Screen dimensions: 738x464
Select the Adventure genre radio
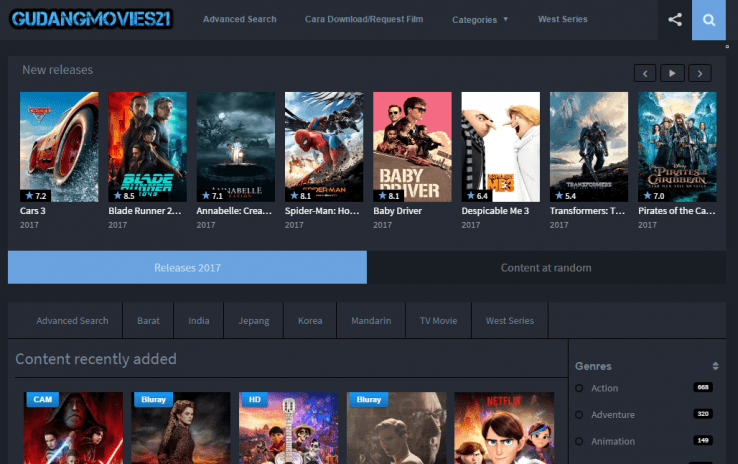(579, 415)
